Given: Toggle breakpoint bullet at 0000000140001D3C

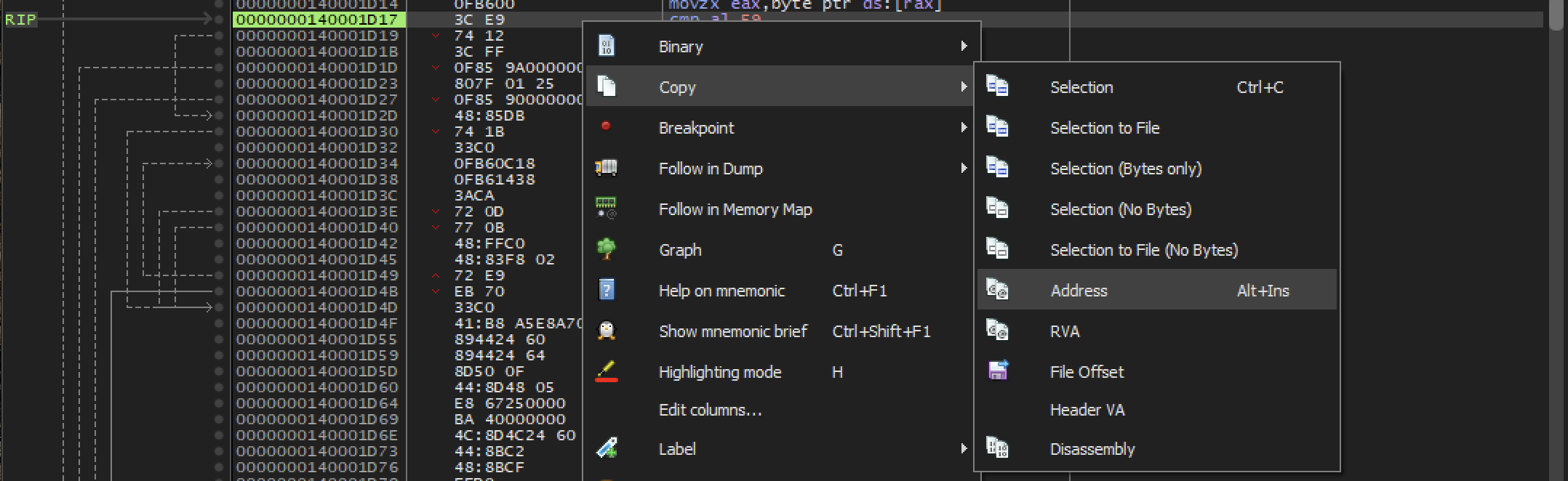Looking at the screenshot, I should (x=219, y=195).
